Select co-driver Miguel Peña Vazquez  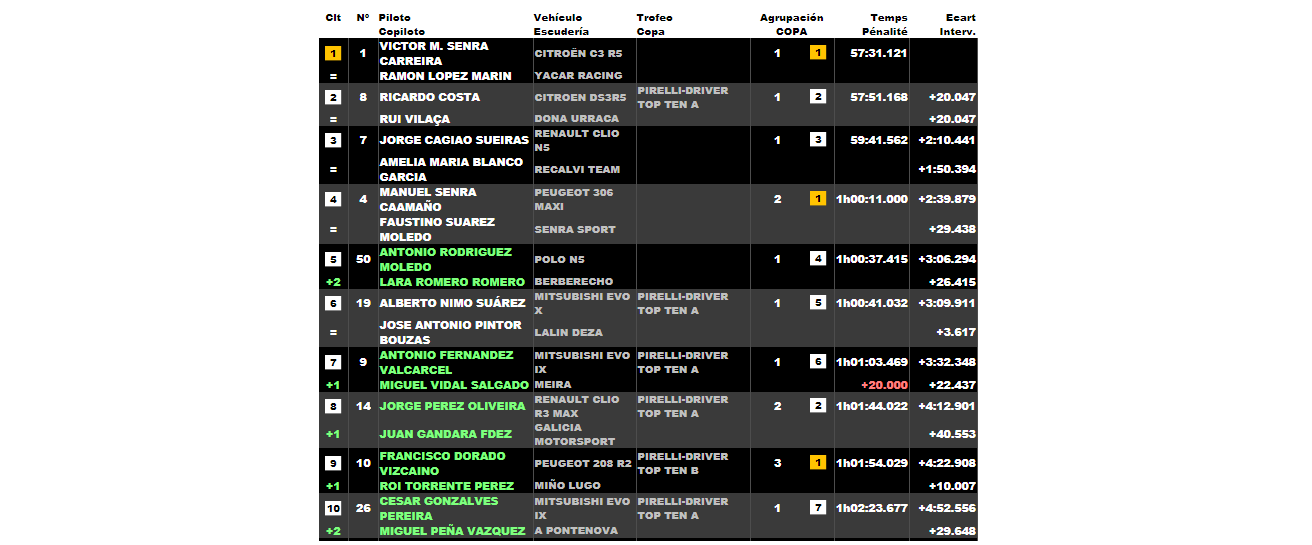pos(453,531)
